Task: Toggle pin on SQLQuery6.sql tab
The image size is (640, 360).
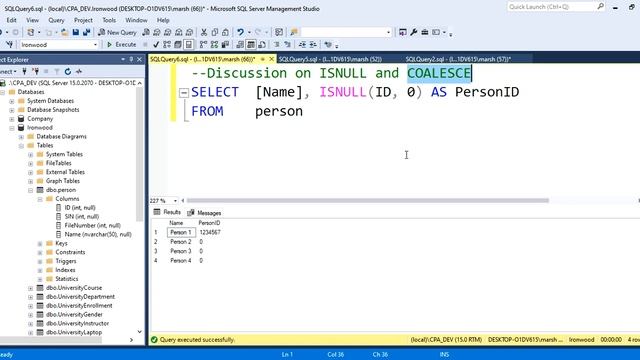Action: coord(263,60)
